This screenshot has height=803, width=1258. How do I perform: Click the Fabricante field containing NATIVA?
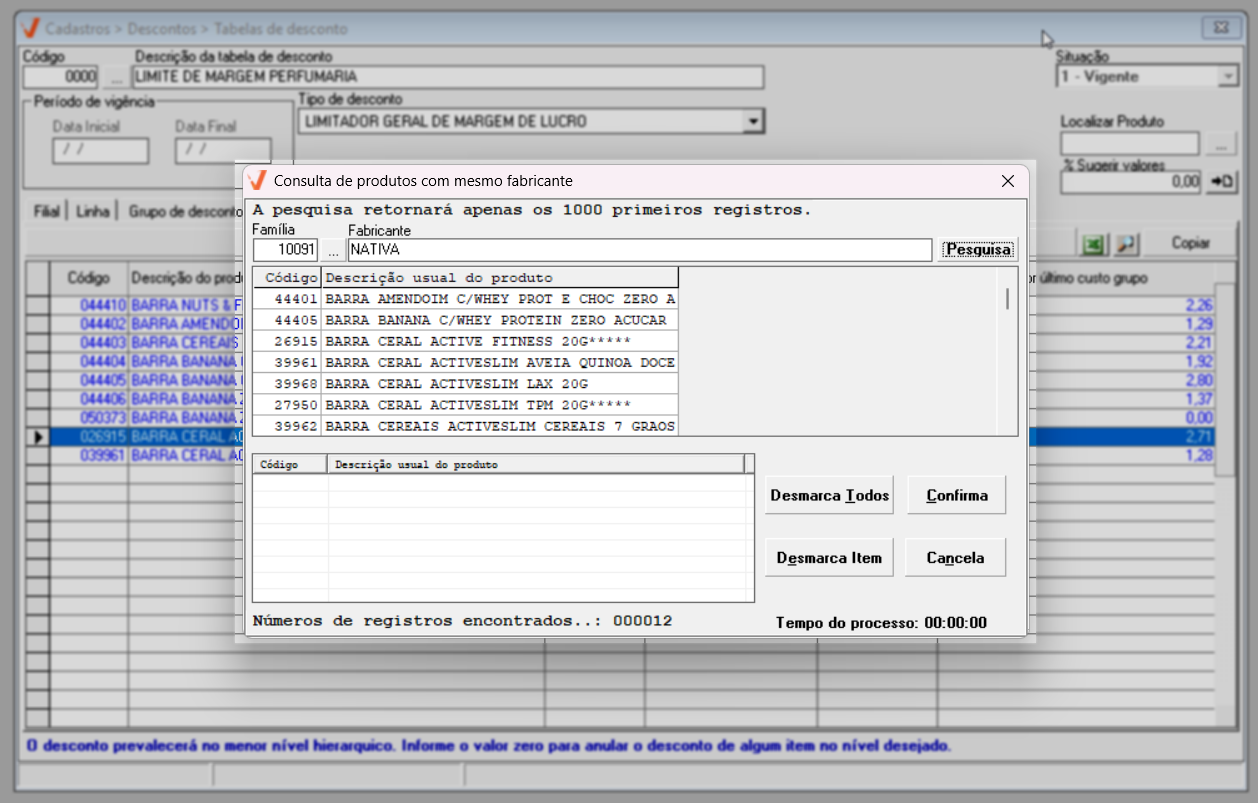[639, 250]
